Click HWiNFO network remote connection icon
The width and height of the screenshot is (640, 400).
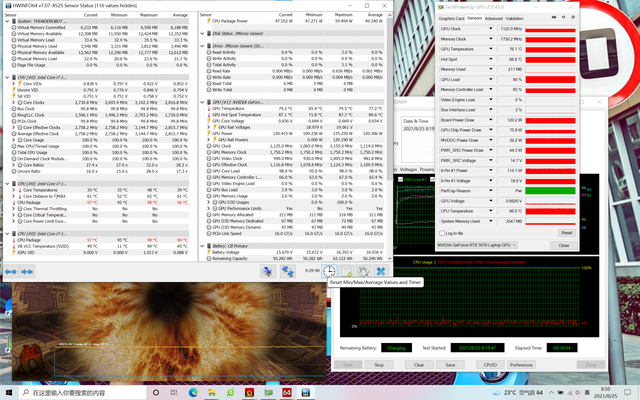pos(287,271)
